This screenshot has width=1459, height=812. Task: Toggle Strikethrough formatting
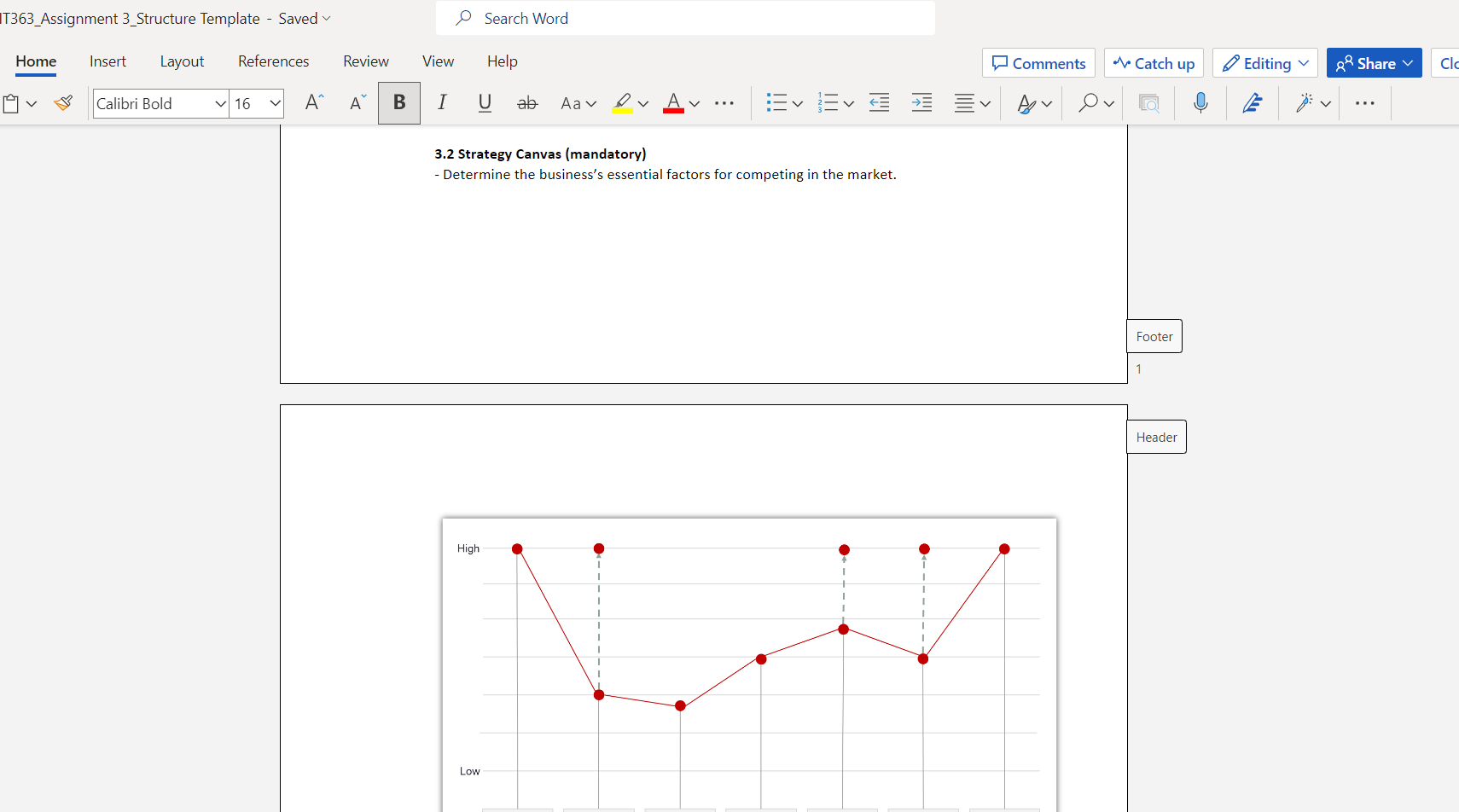point(527,103)
